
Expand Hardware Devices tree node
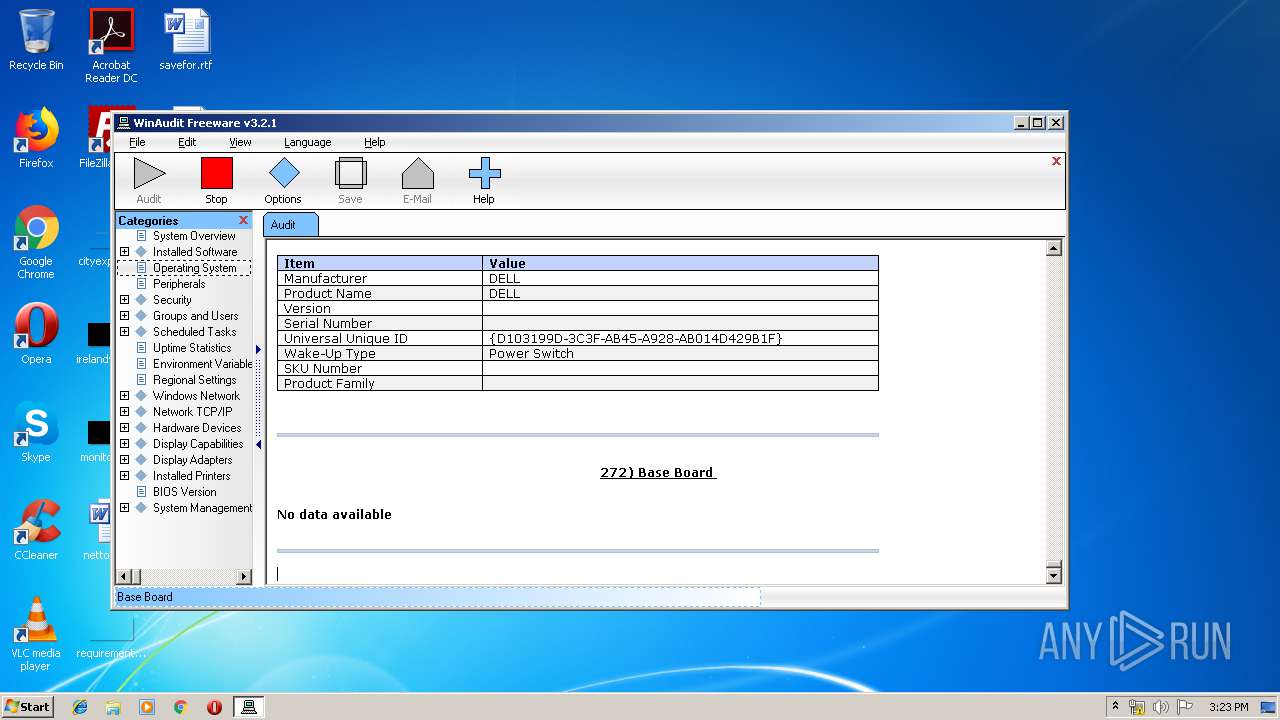click(x=124, y=428)
